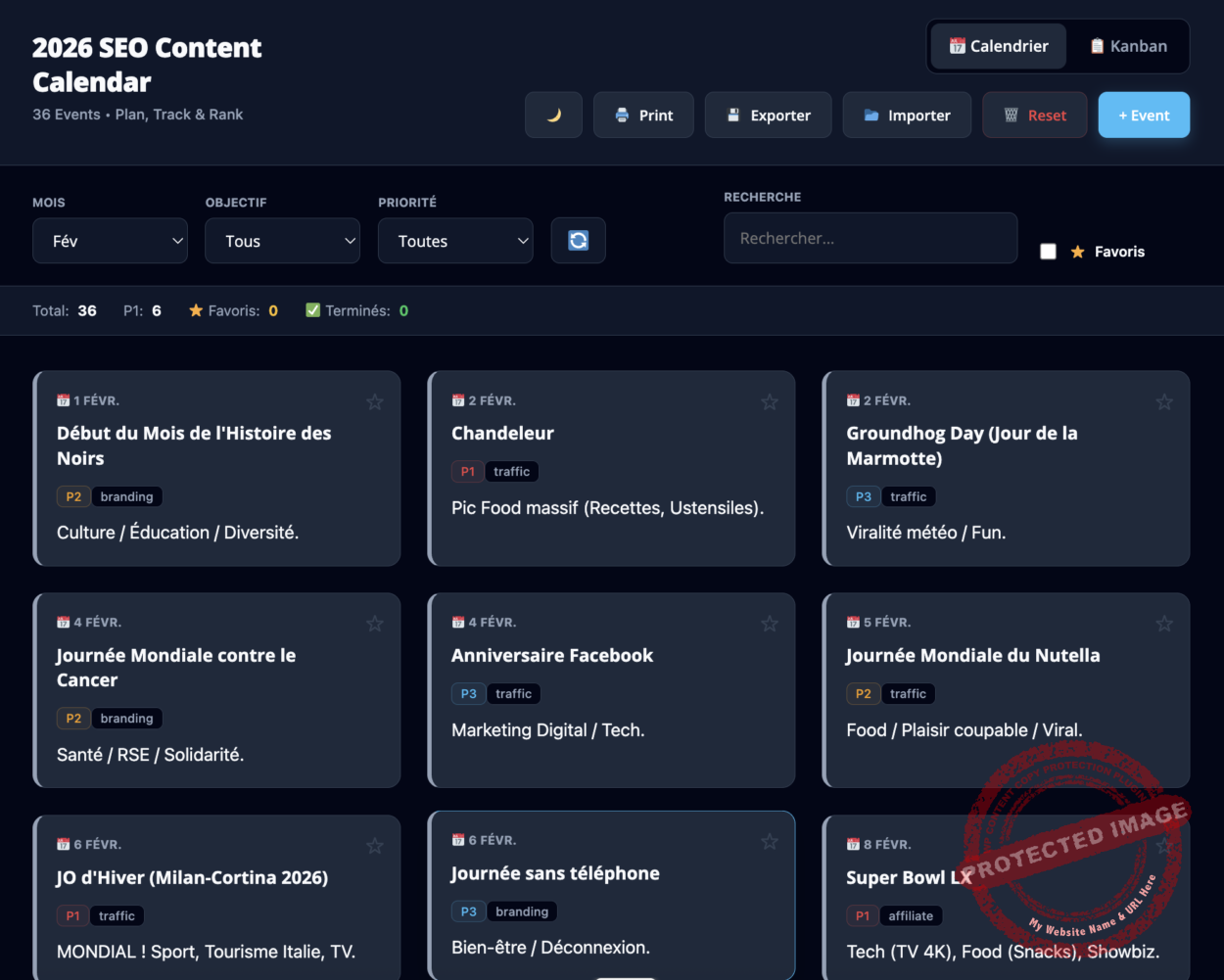
Task: Click the Terminés green checkmark icon
Action: [312, 309]
